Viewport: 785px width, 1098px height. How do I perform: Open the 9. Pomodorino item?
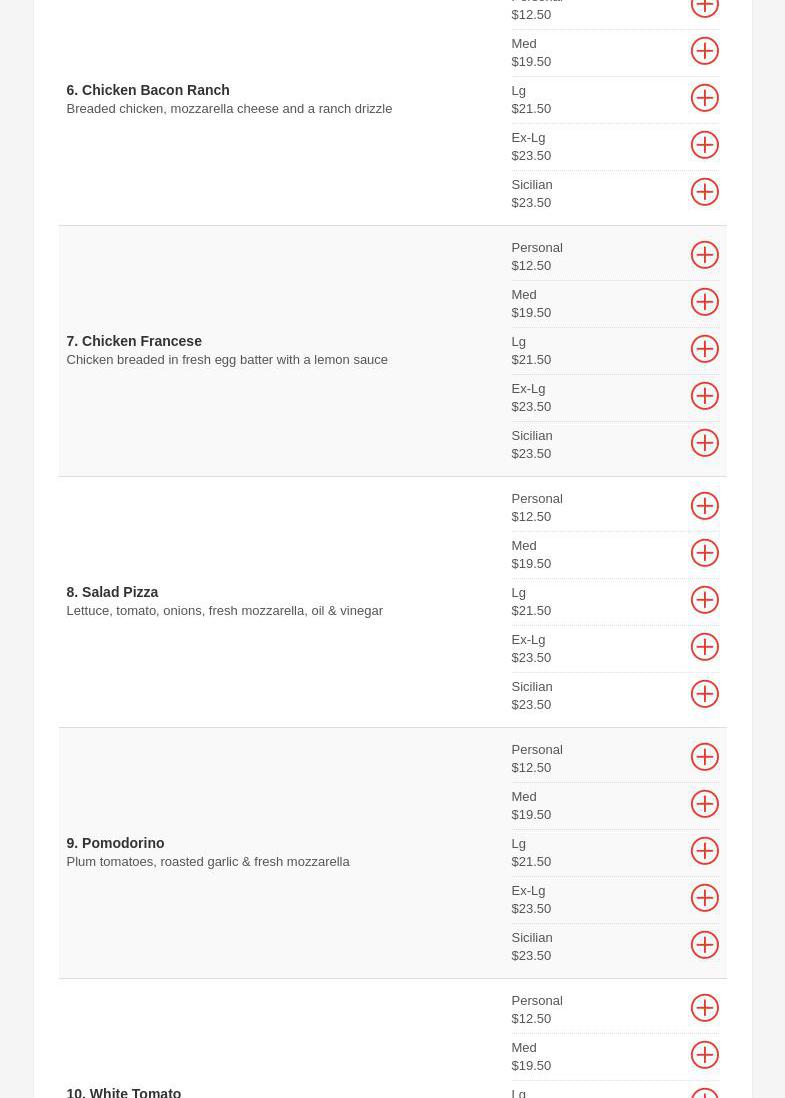115,843
